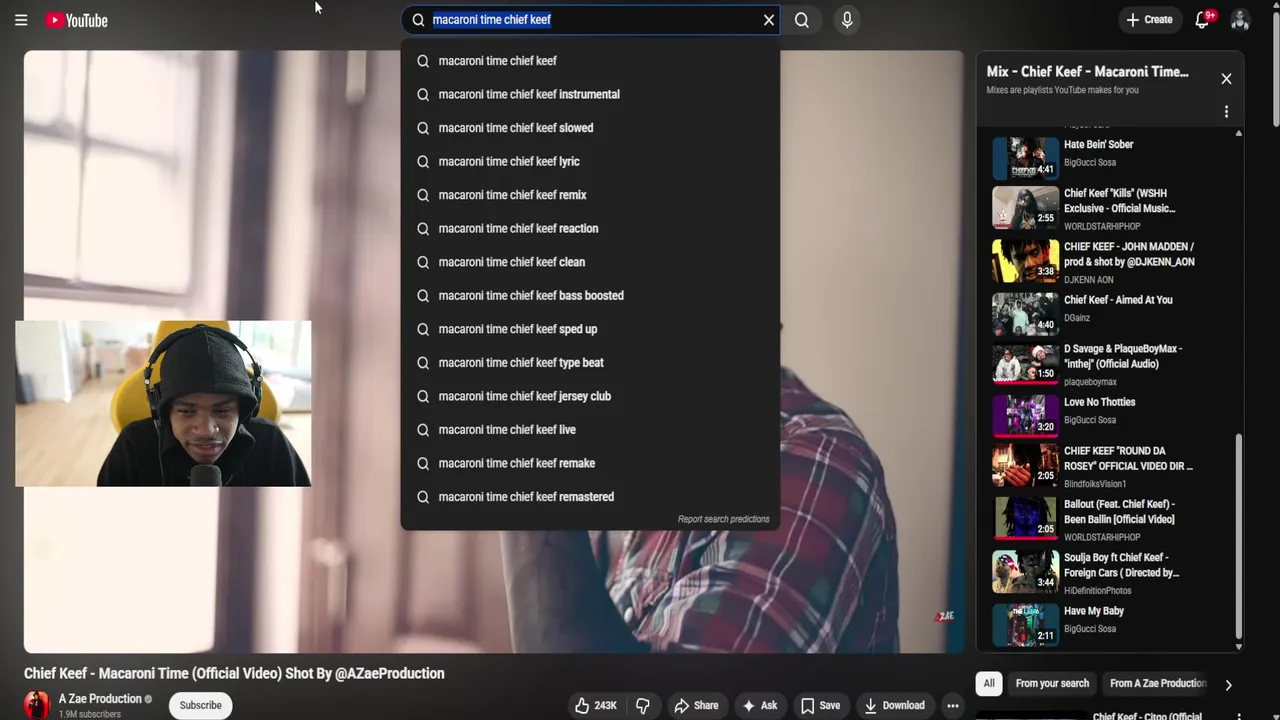Download the video

click(894, 705)
